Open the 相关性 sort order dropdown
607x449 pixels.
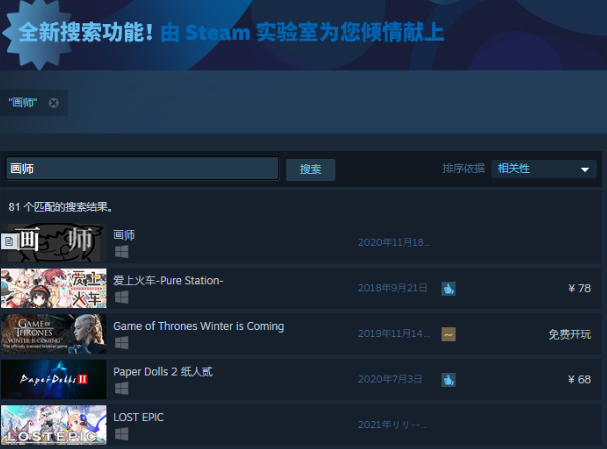click(x=544, y=169)
